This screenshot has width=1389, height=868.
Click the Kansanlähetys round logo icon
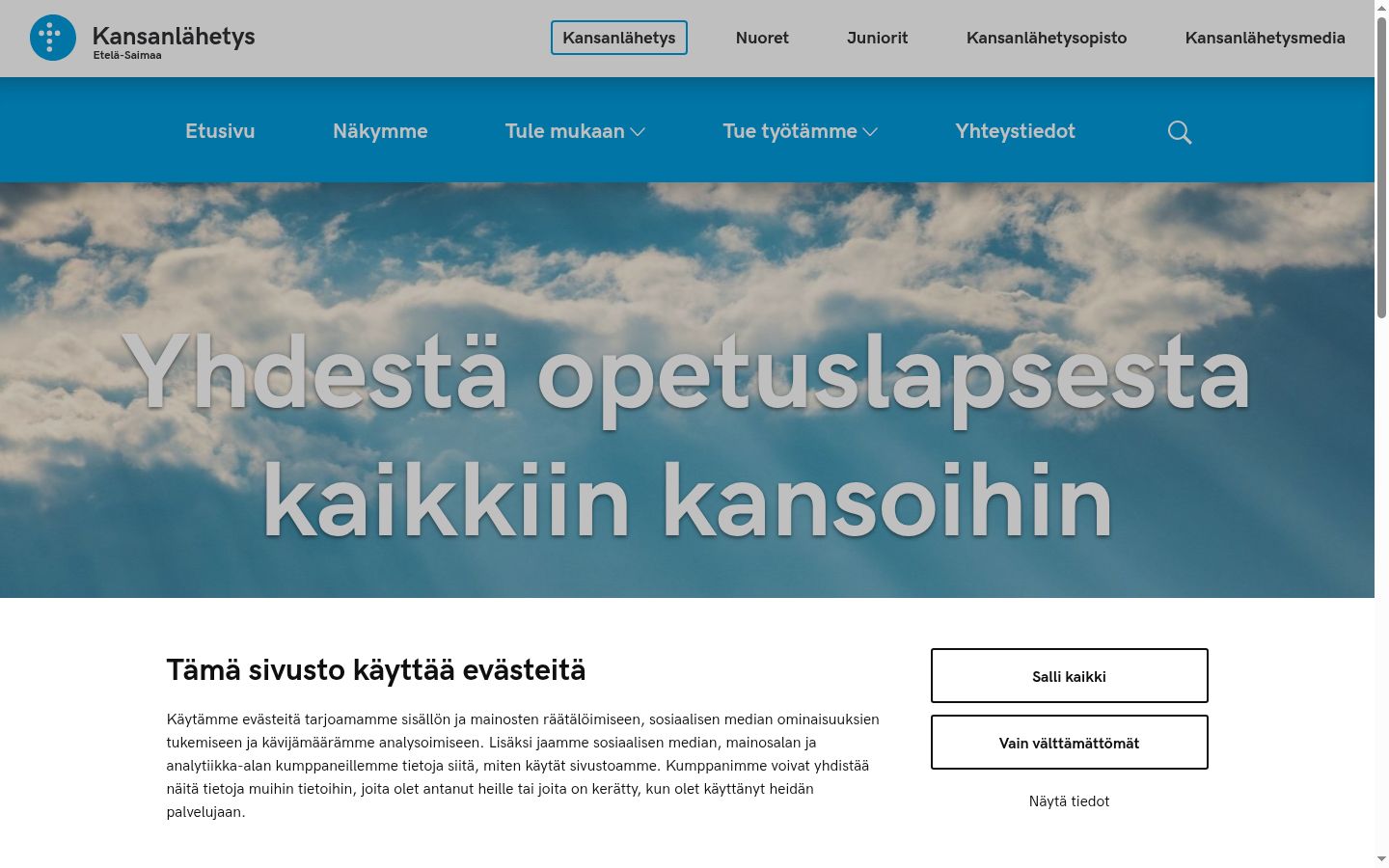[53, 38]
